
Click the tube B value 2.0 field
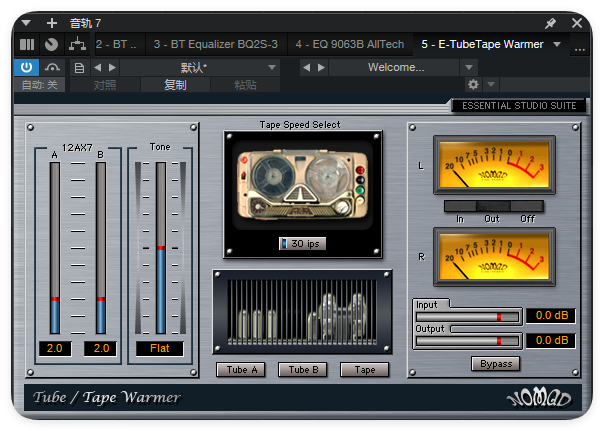pos(101,348)
